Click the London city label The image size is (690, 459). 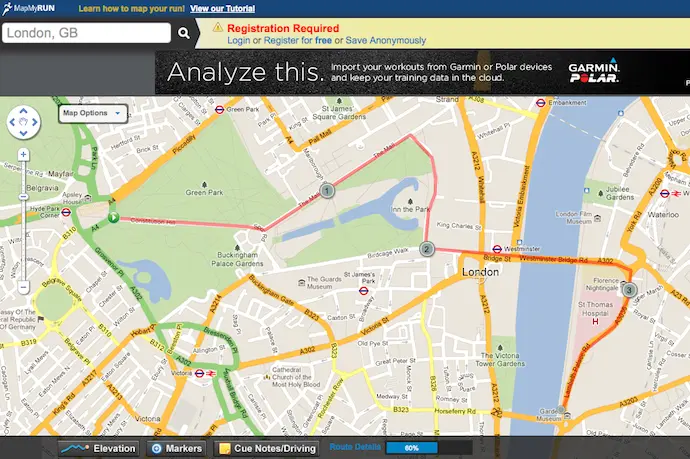pos(480,272)
